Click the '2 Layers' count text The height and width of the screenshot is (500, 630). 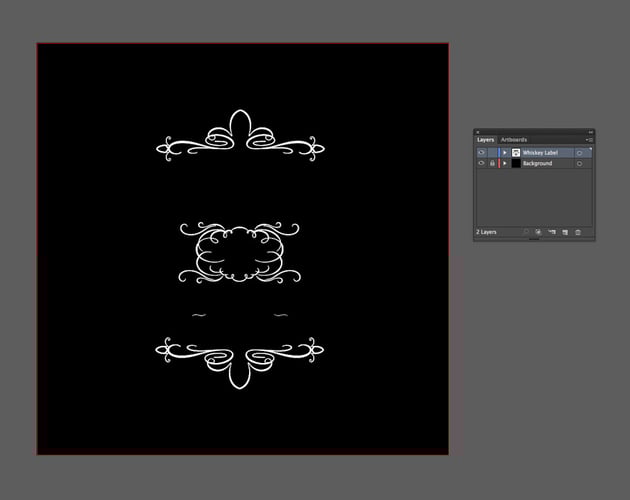(x=486, y=232)
